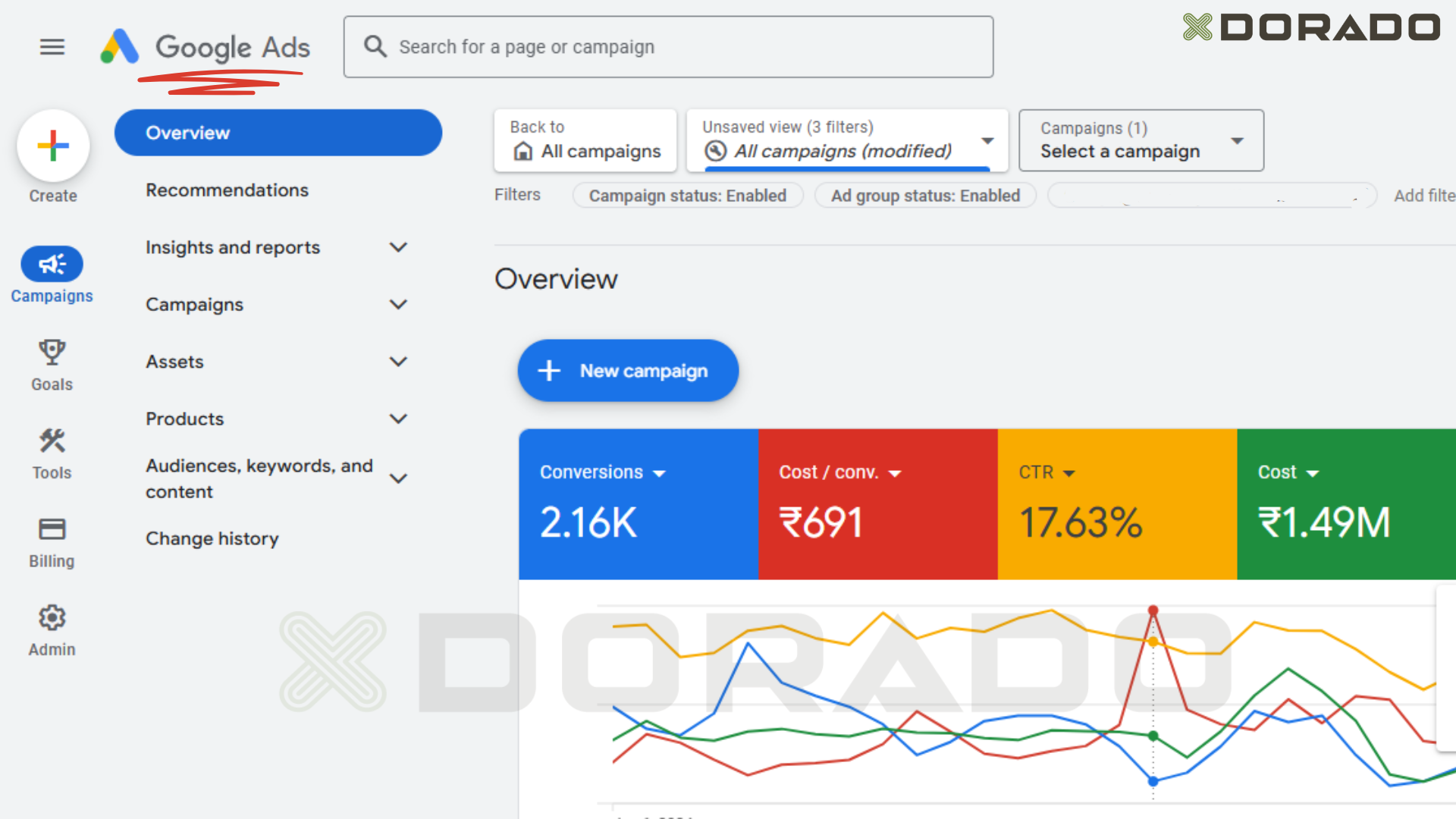
Task: Click inside the page search field
Action: click(x=667, y=46)
